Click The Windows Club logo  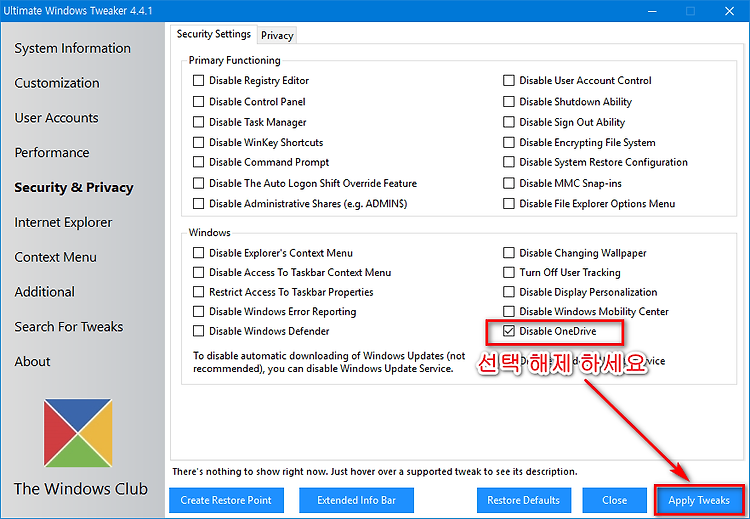[x=78, y=433]
